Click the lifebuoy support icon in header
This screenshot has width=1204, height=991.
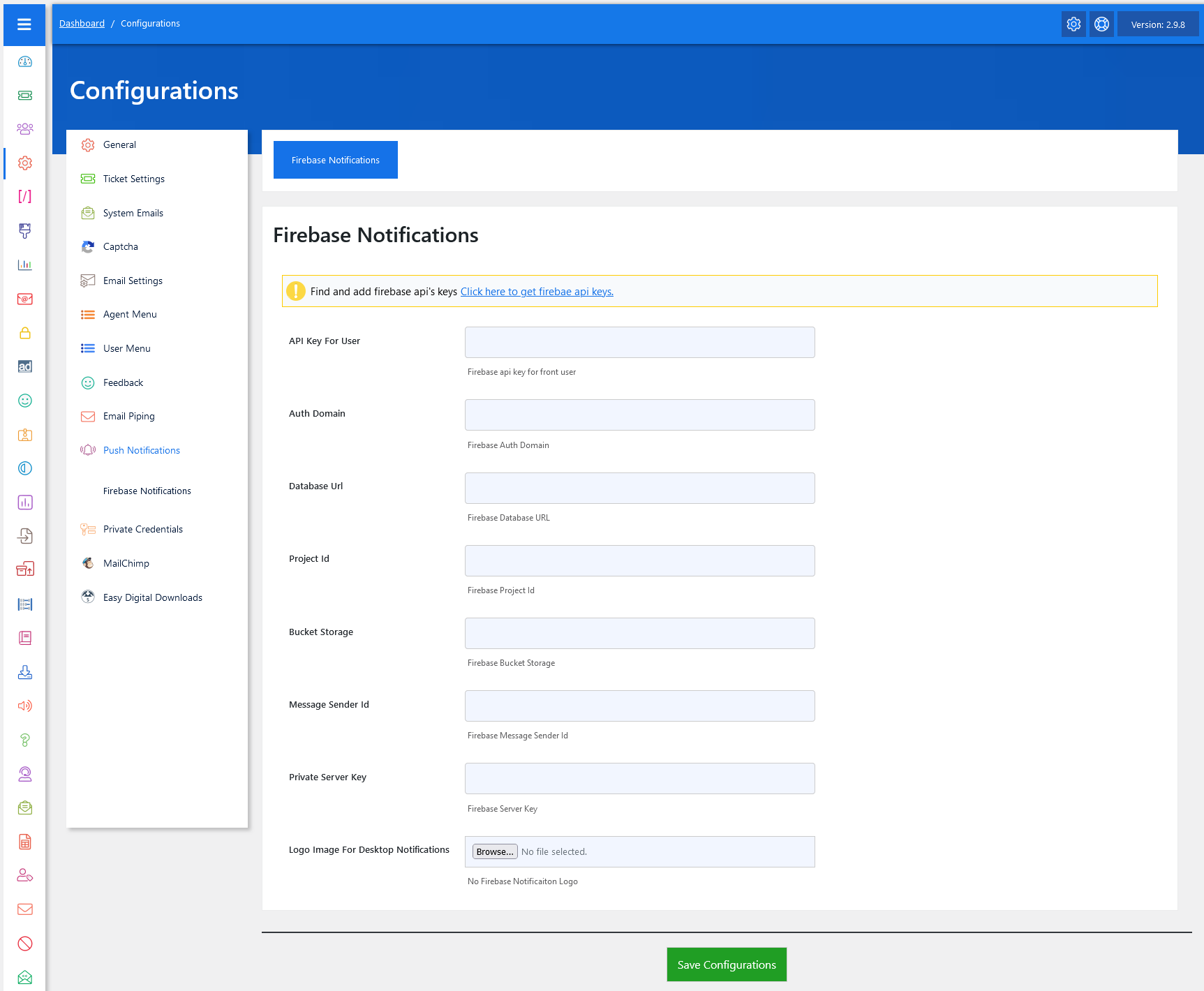click(1101, 24)
